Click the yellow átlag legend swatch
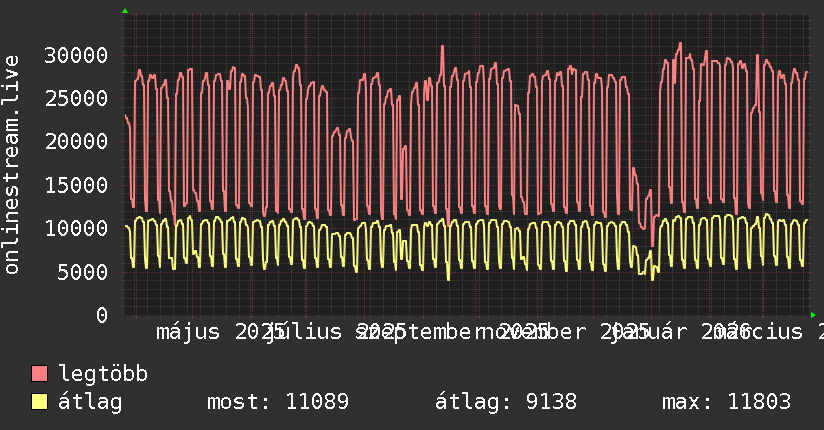 click(39, 402)
